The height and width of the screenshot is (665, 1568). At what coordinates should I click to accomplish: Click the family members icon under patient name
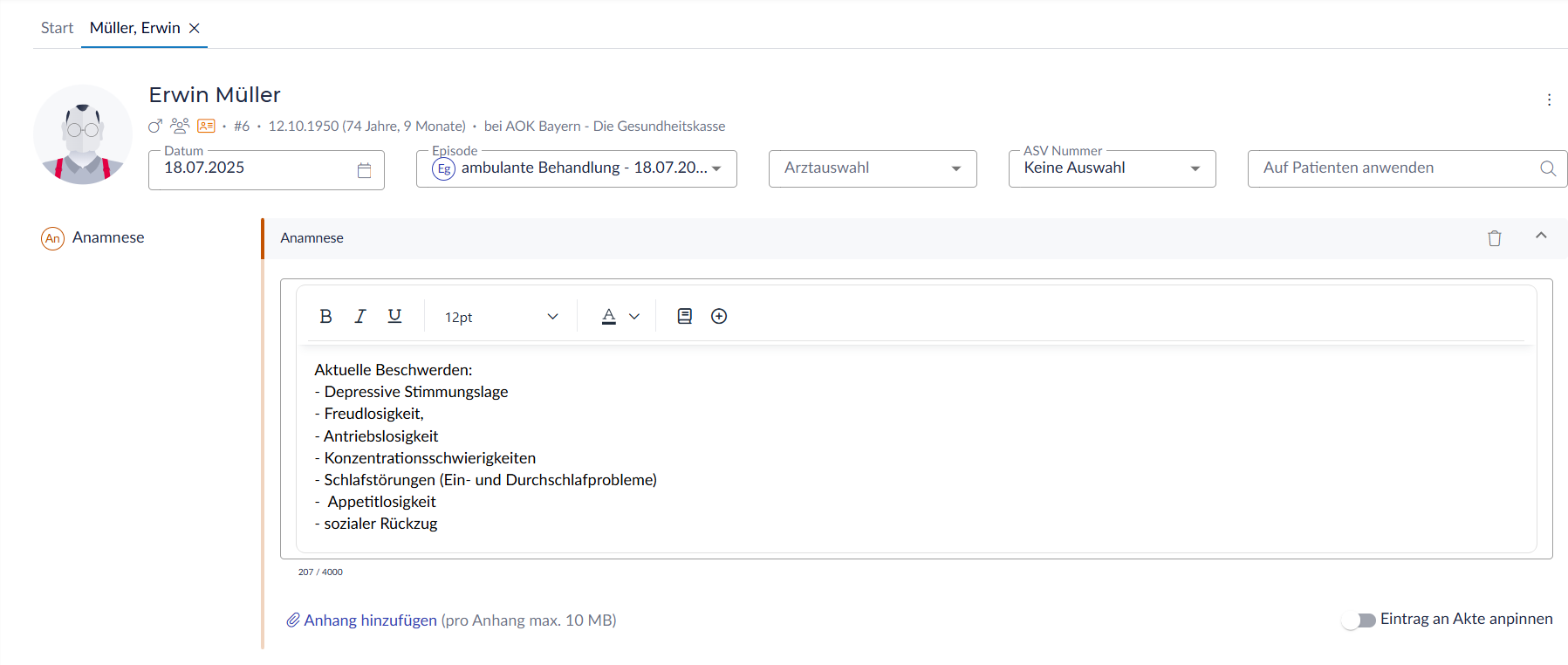(180, 126)
